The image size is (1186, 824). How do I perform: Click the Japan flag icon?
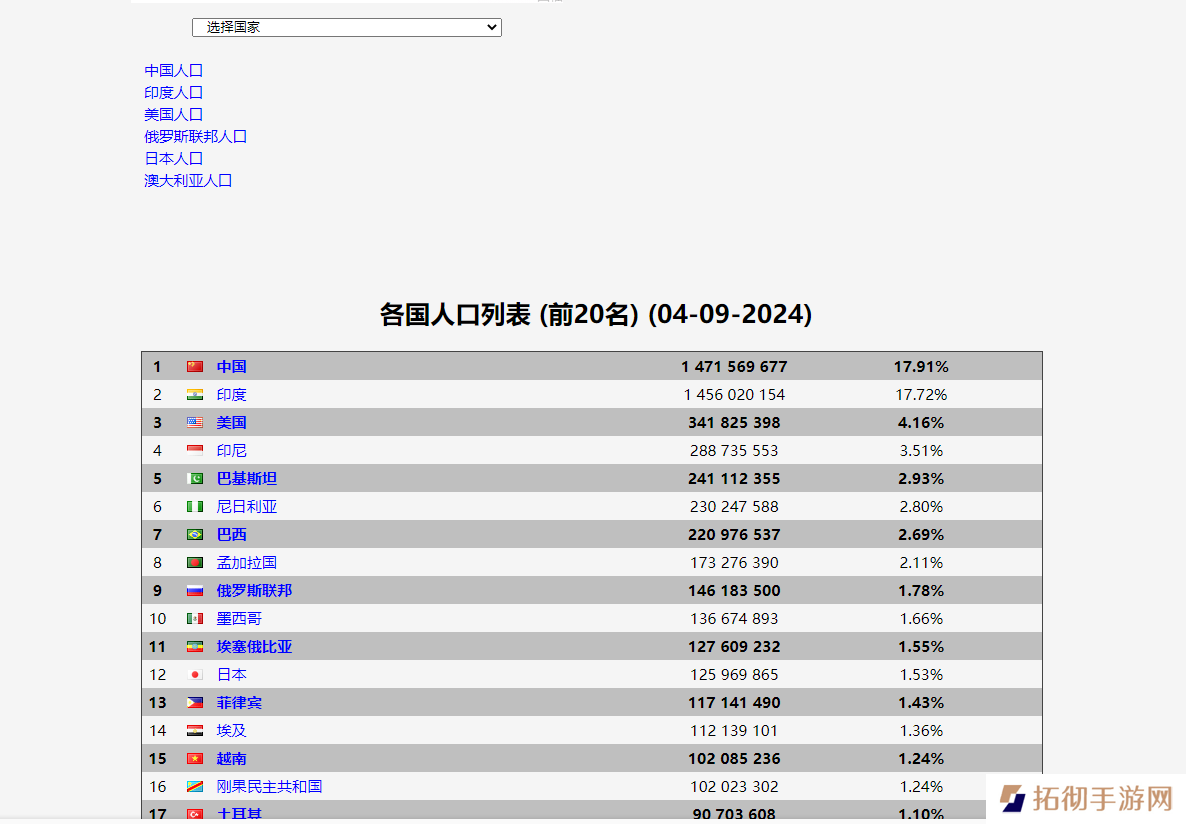click(x=195, y=675)
